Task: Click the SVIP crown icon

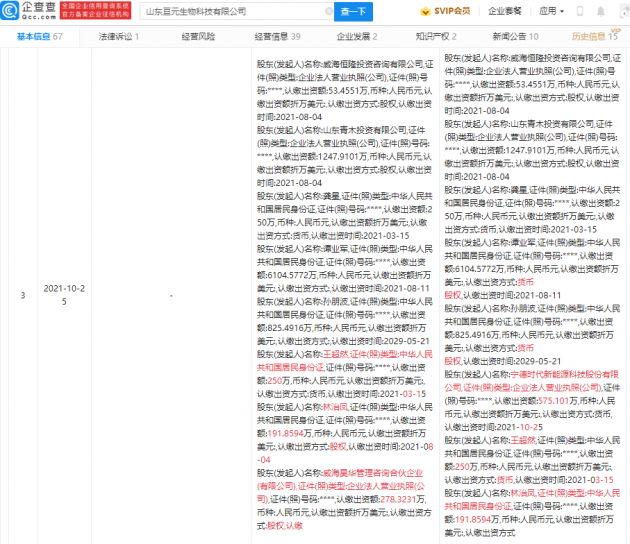Action: (425, 11)
